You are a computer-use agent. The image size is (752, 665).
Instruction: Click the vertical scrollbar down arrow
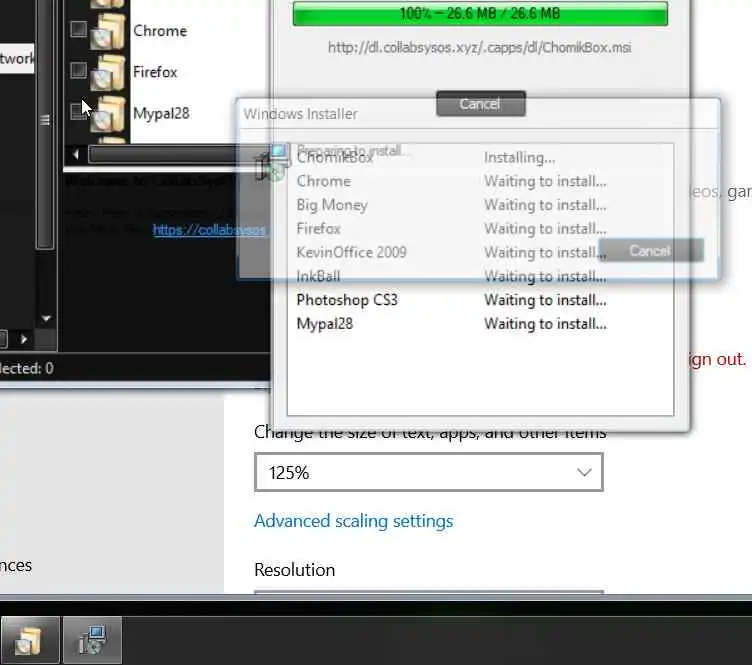(46, 318)
